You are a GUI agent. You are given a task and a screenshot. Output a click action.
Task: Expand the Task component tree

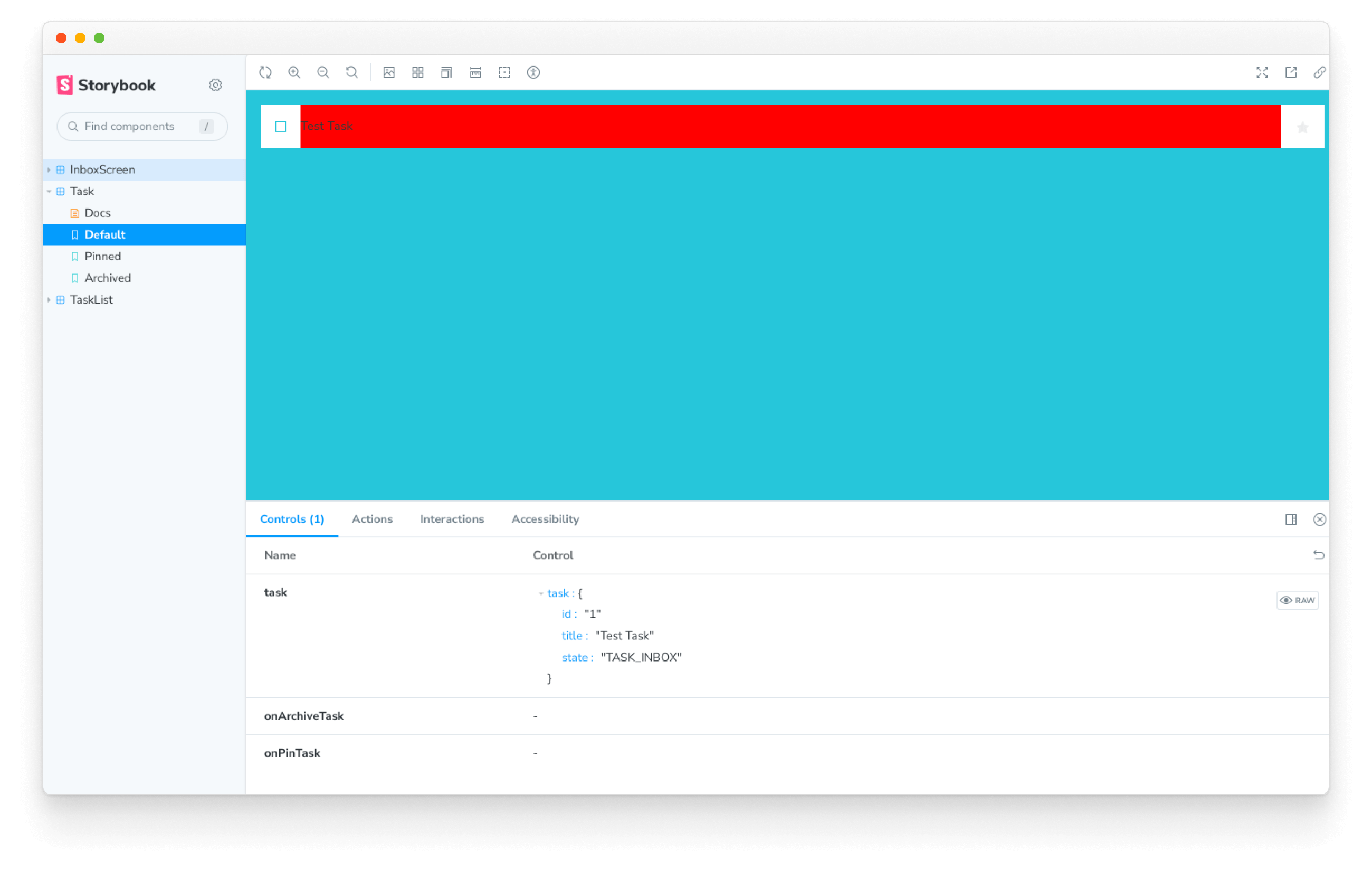(51, 190)
